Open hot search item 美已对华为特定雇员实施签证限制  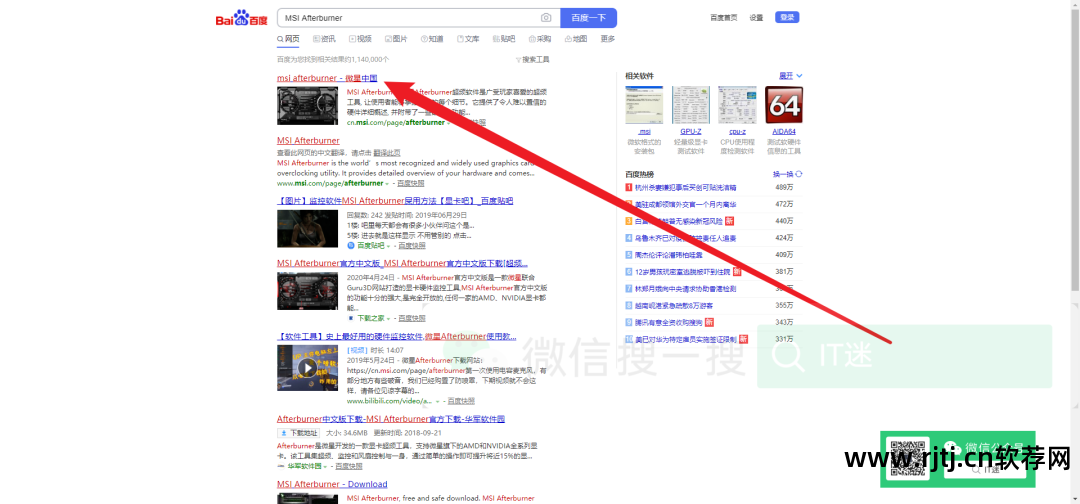pyautogui.click(x=685, y=339)
